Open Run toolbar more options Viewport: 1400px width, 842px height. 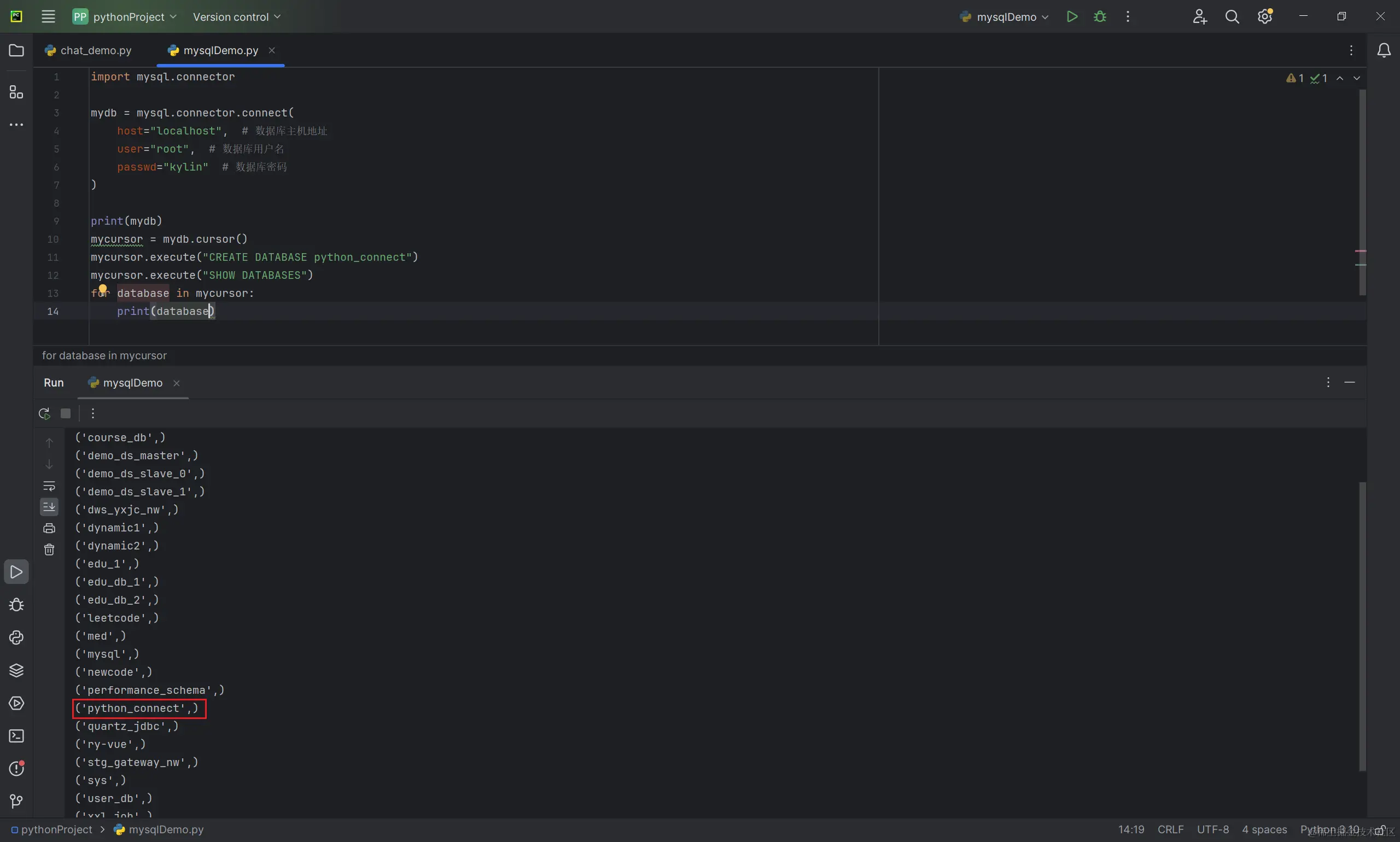pyautogui.click(x=93, y=414)
